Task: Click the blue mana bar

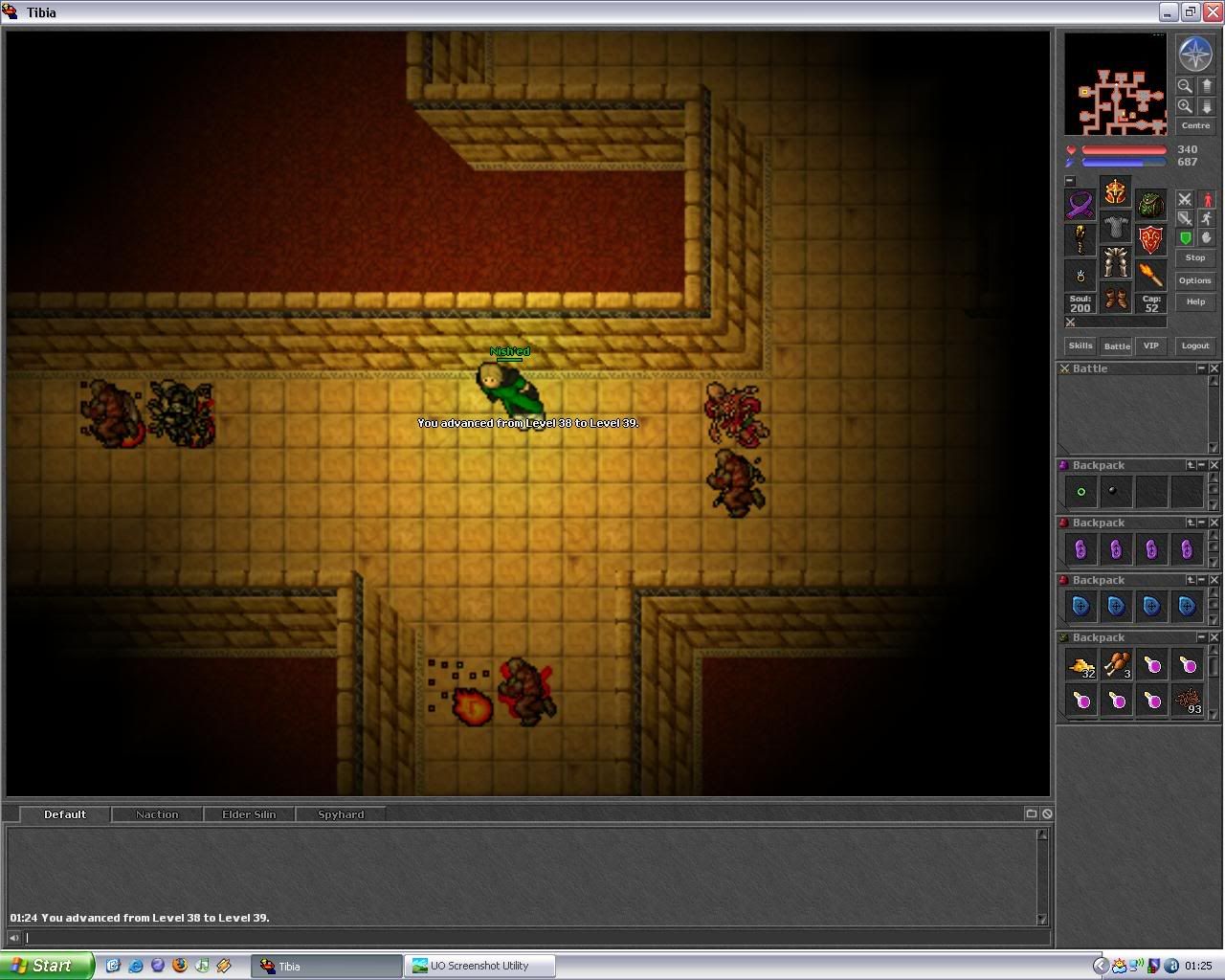Action: (1124, 163)
